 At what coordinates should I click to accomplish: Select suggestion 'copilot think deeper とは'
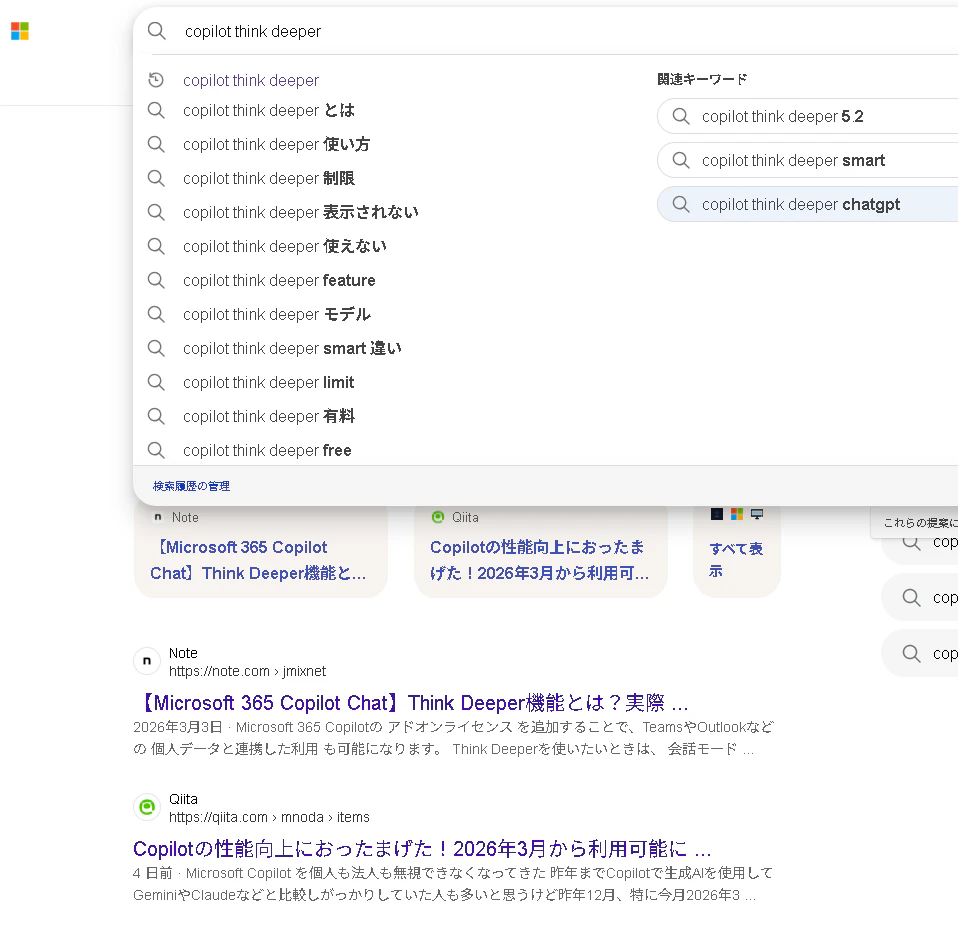[x=268, y=111]
